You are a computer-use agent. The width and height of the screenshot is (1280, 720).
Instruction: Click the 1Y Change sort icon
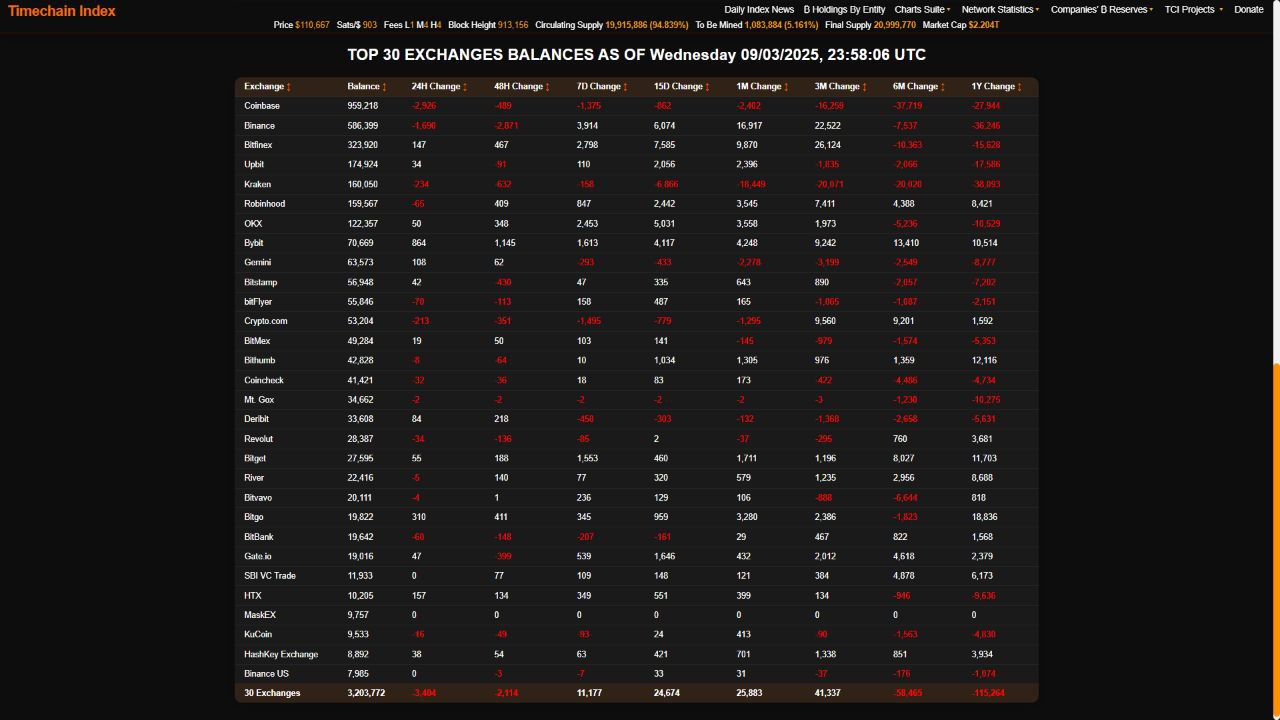(x=1019, y=87)
